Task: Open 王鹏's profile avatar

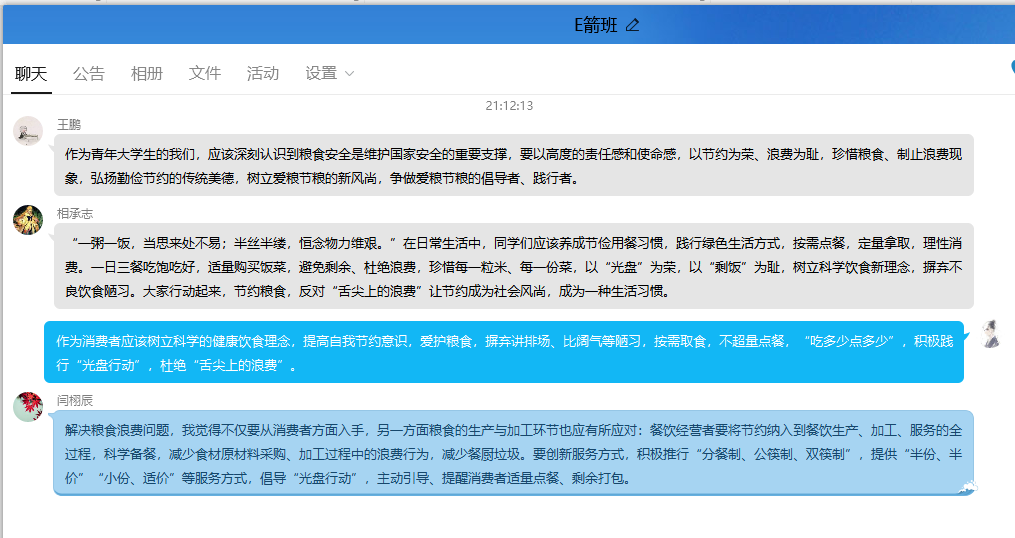Action: pyautogui.click(x=28, y=131)
